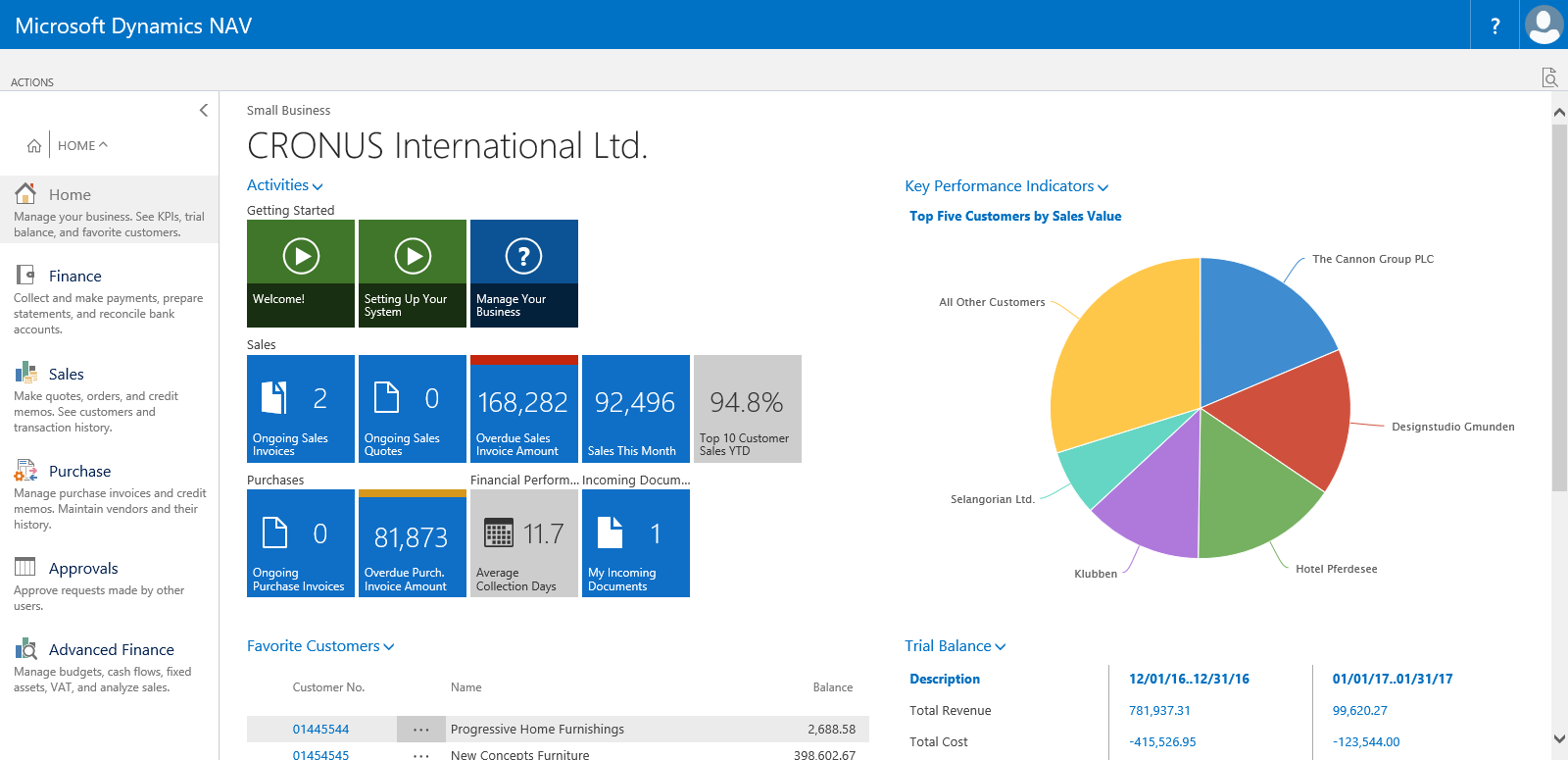Image resolution: width=1568 pixels, height=760 pixels.
Task: Click the row options ellipsis for Progressive Home Furnishings
Action: 421,730
